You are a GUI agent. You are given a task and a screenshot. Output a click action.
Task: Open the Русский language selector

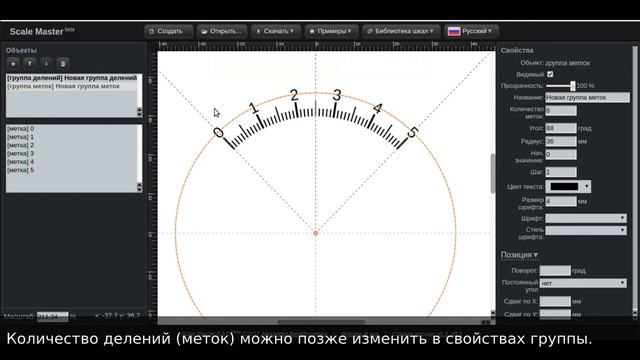[471, 31]
